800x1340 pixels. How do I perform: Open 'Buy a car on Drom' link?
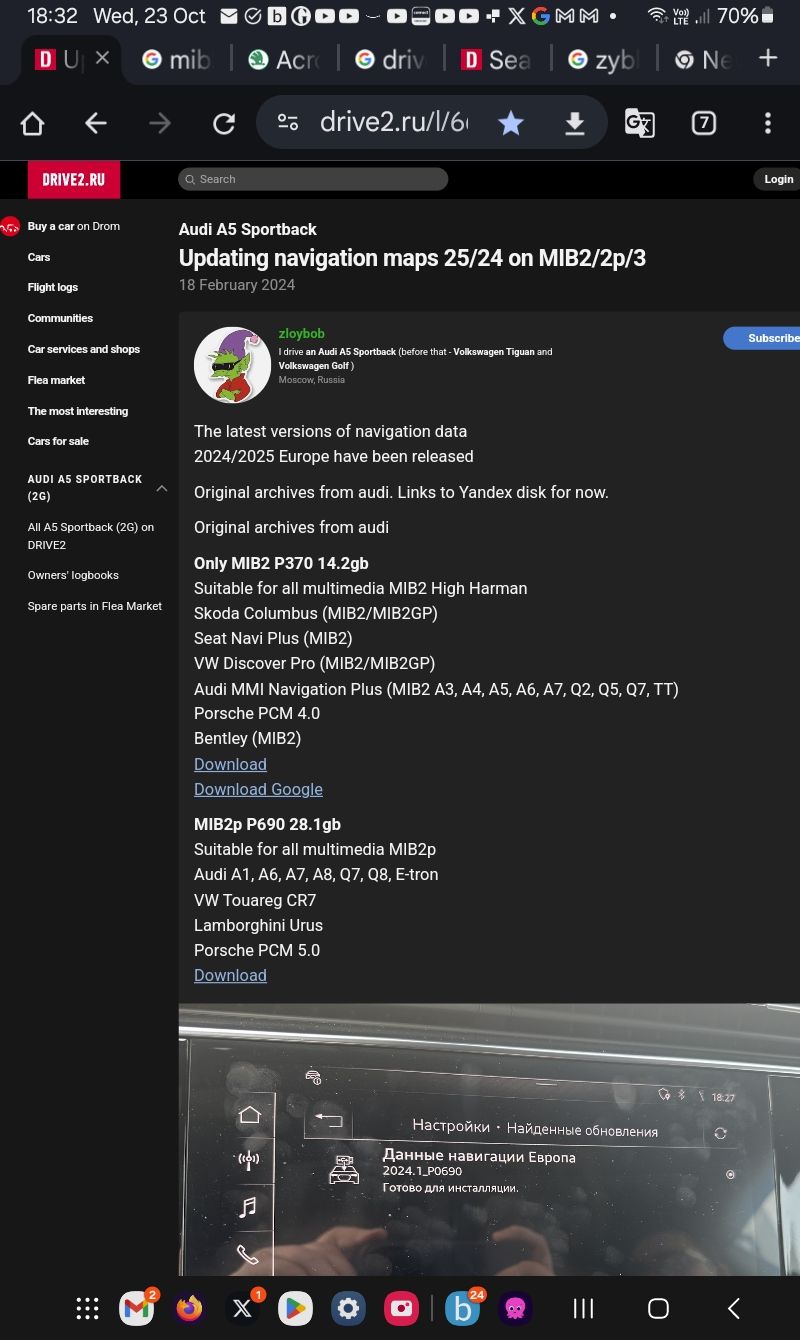[x=74, y=226]
